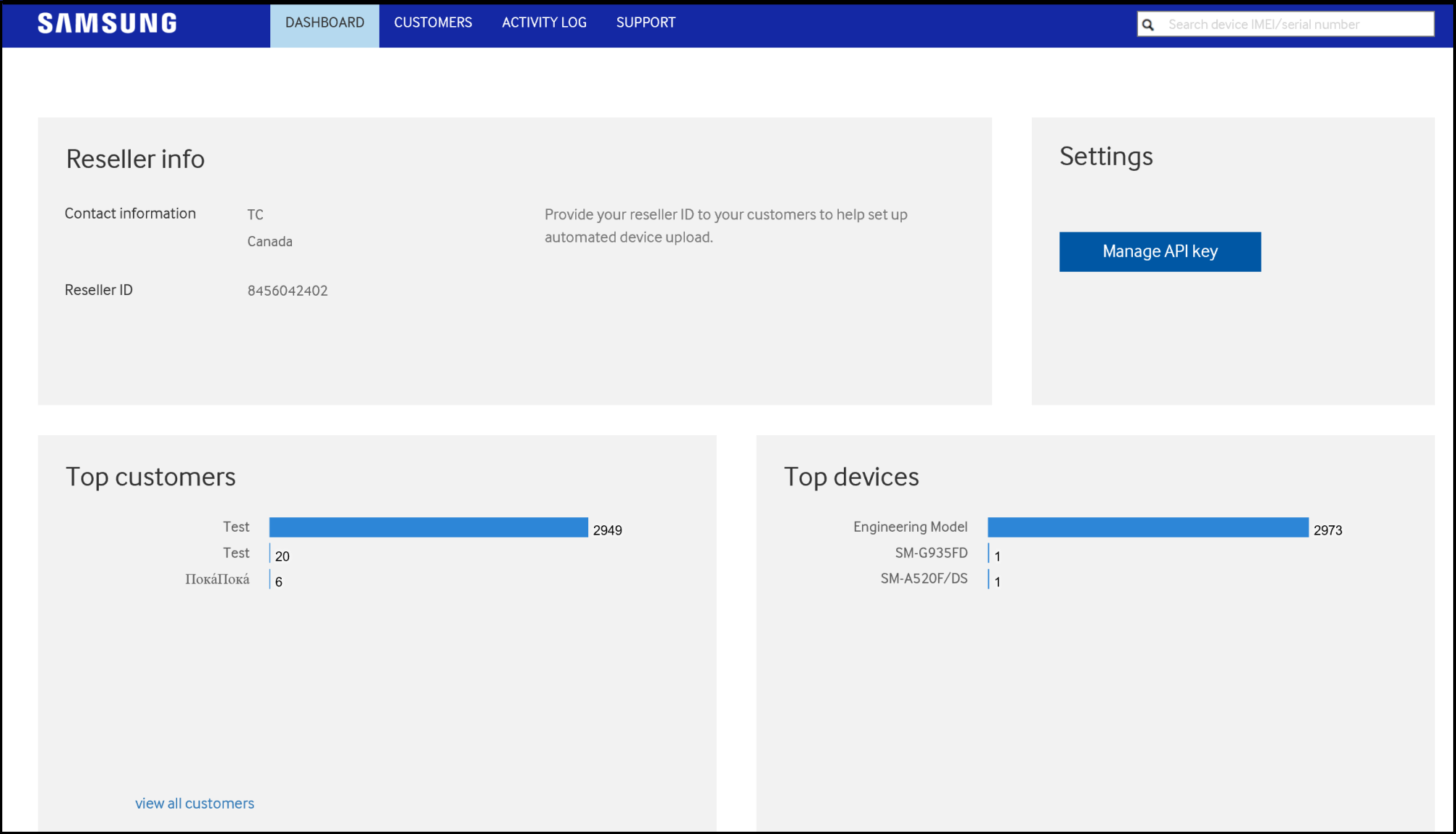This screenshot has height=834, width=1456.
Task: Click the SM-A520F/DS device label
Action: pos(924,579)
